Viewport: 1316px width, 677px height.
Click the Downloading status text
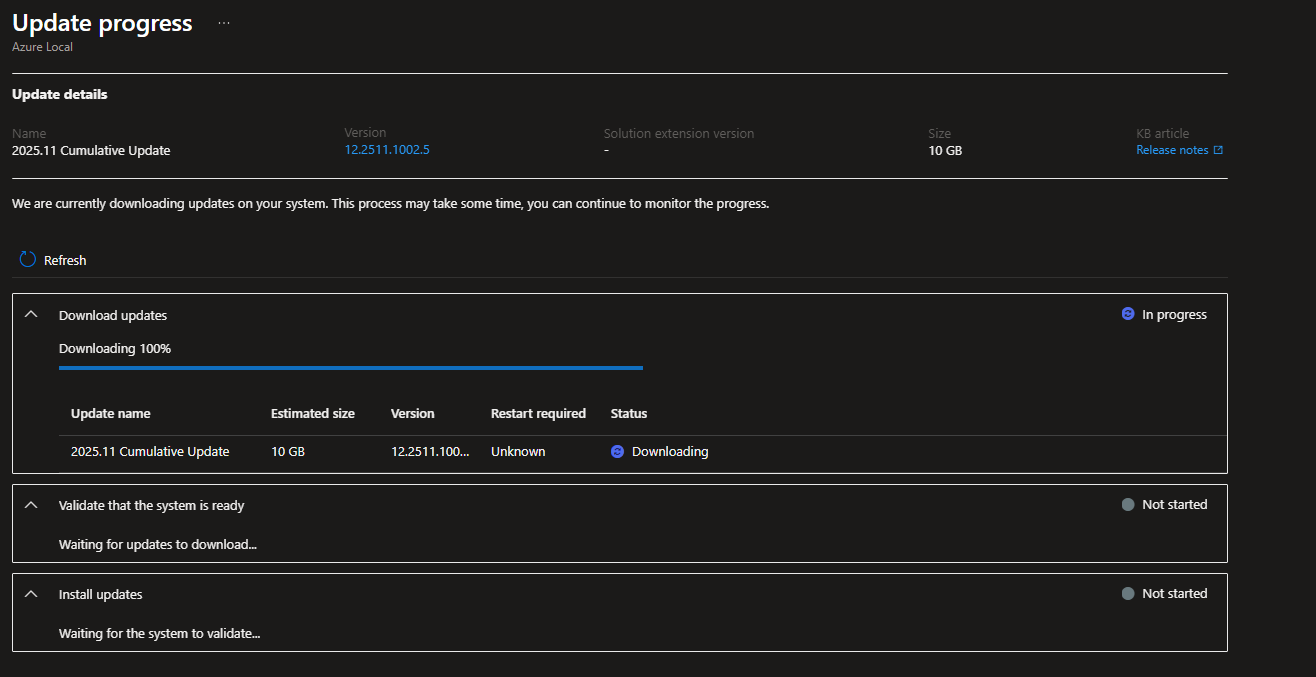coord(670,452)
